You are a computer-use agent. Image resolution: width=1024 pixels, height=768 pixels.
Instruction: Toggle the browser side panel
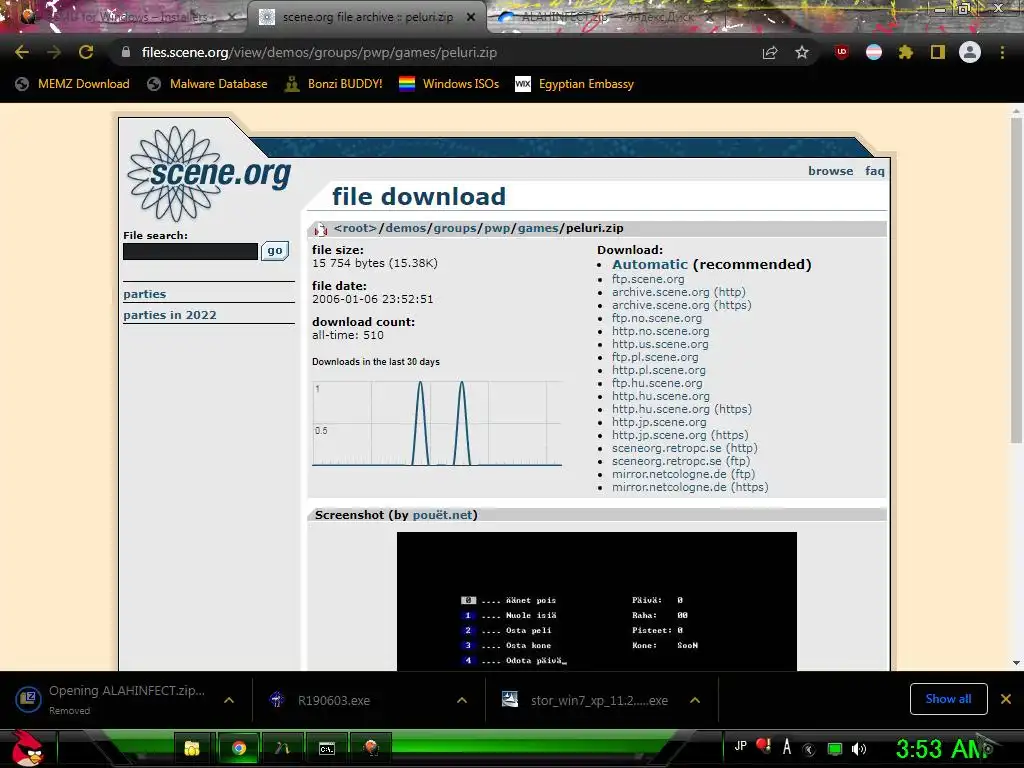point(938,52)
